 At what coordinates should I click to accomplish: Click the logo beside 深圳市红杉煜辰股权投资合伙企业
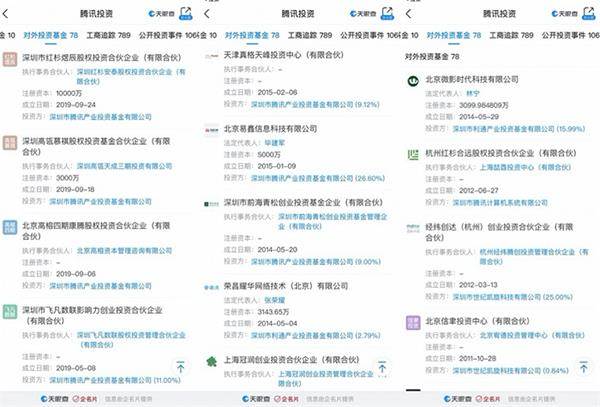pos(10,59)
